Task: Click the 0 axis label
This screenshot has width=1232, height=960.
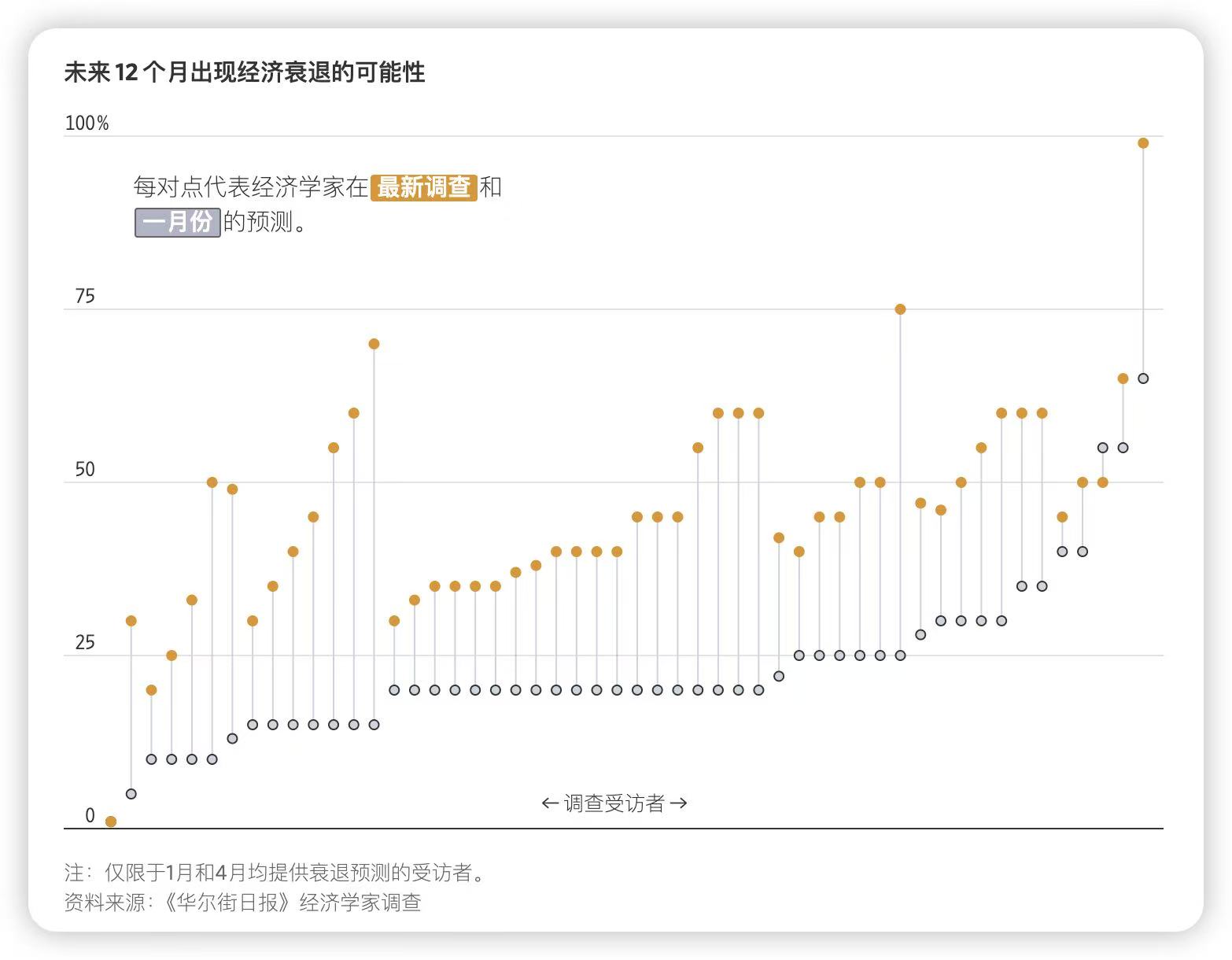Action: [90, 816]
